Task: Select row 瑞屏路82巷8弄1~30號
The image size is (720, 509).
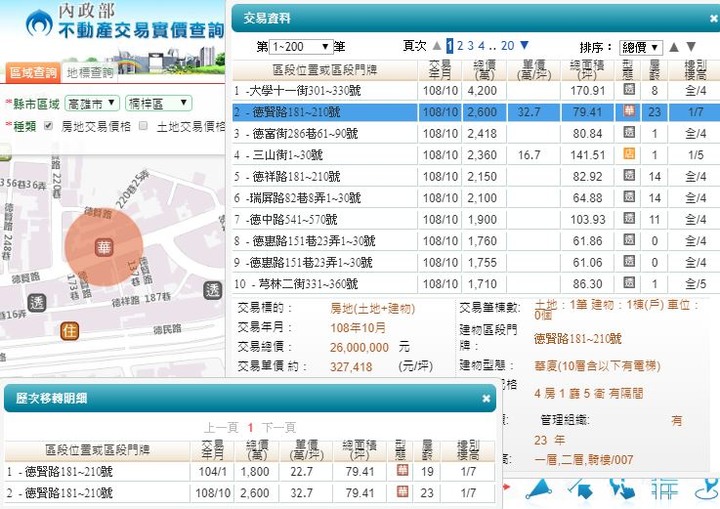Action: [476, 198]
